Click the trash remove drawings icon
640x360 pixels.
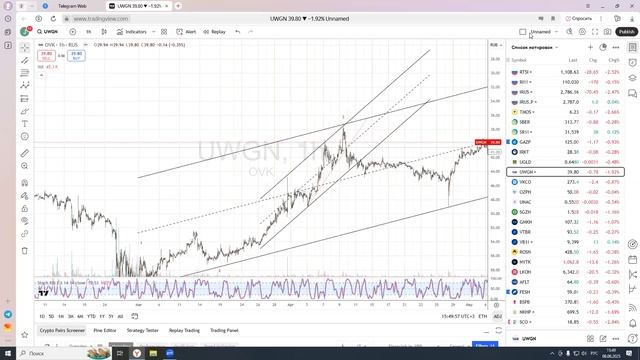click(25, 251)
